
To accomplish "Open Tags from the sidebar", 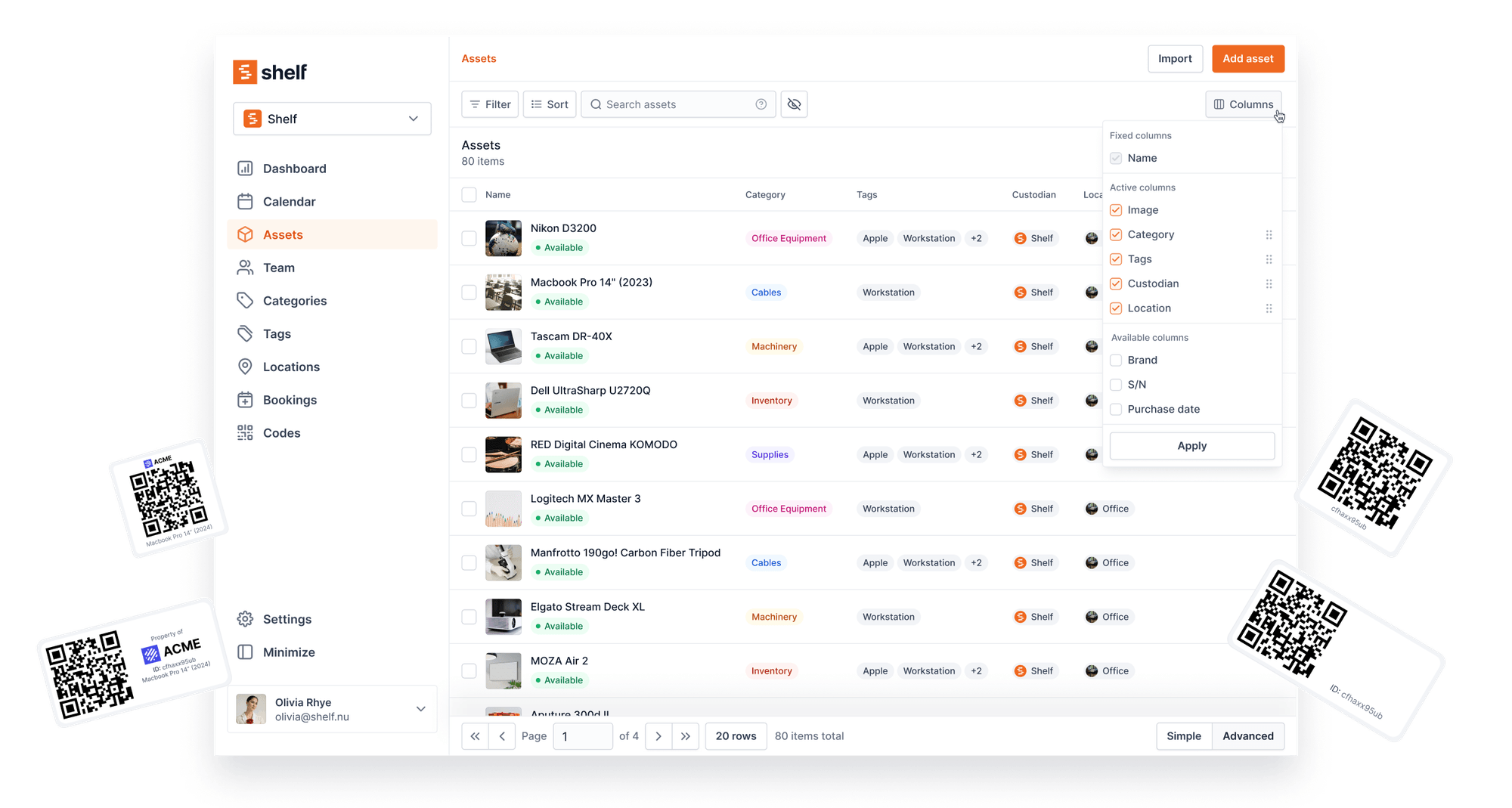I will coord(332,333).
